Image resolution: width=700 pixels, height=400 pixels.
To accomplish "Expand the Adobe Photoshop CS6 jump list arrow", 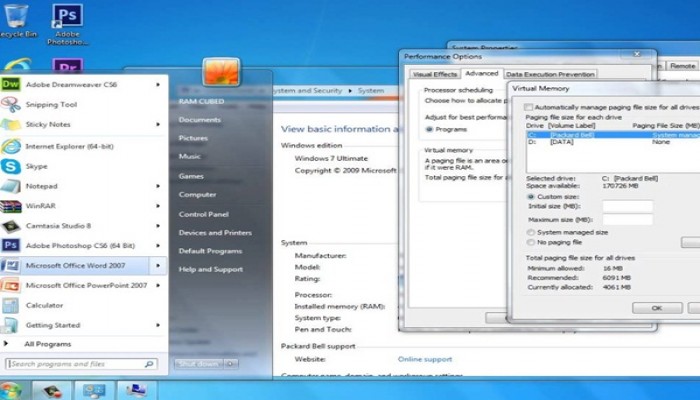I will [159, 244].
